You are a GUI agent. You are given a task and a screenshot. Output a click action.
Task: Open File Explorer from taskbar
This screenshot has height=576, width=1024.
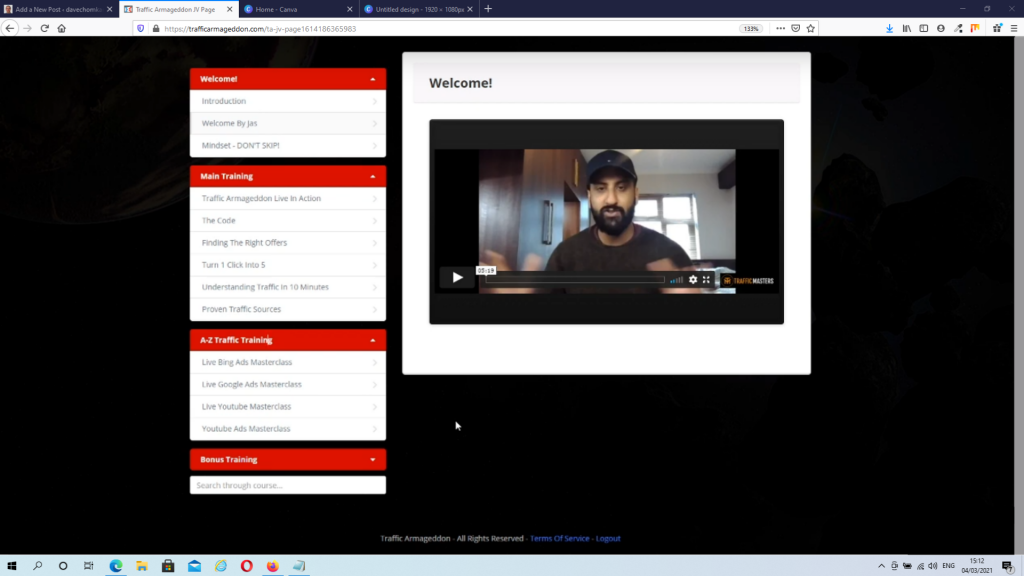[142, 566]
